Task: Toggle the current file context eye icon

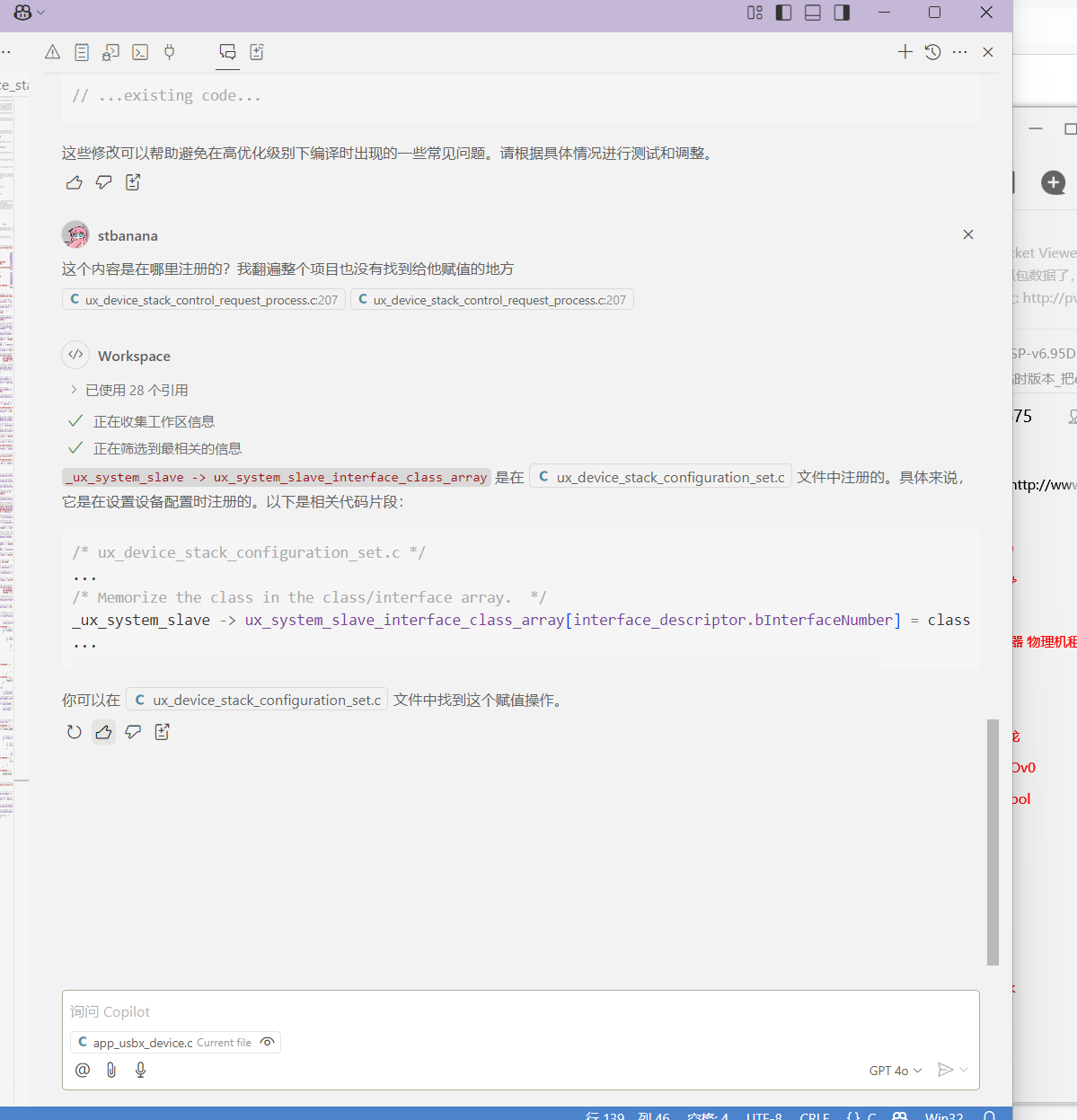Action: pyautogui.click(x=267, y=1042)
